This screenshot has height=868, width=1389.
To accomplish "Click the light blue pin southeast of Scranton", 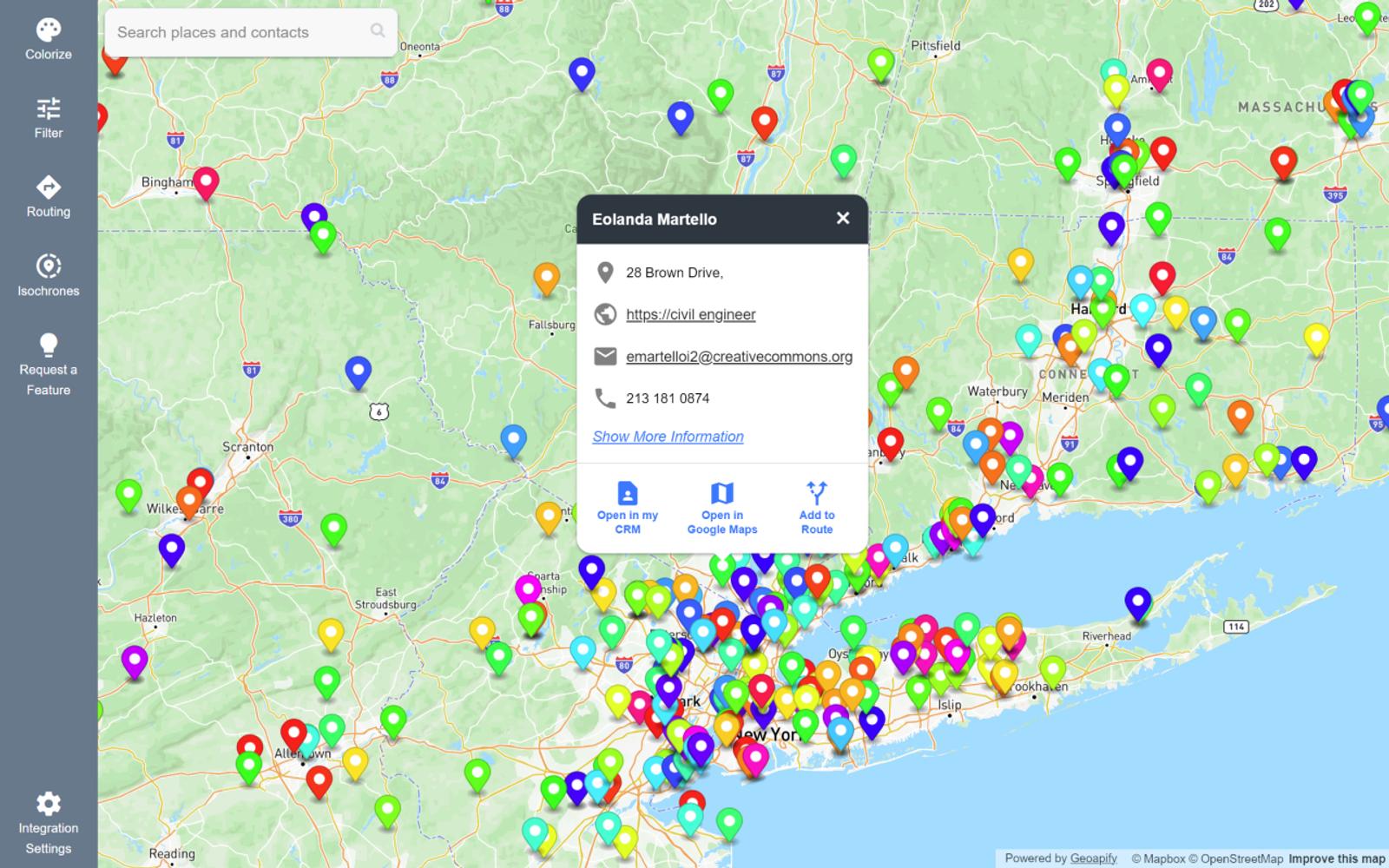I will coord(513,440).
